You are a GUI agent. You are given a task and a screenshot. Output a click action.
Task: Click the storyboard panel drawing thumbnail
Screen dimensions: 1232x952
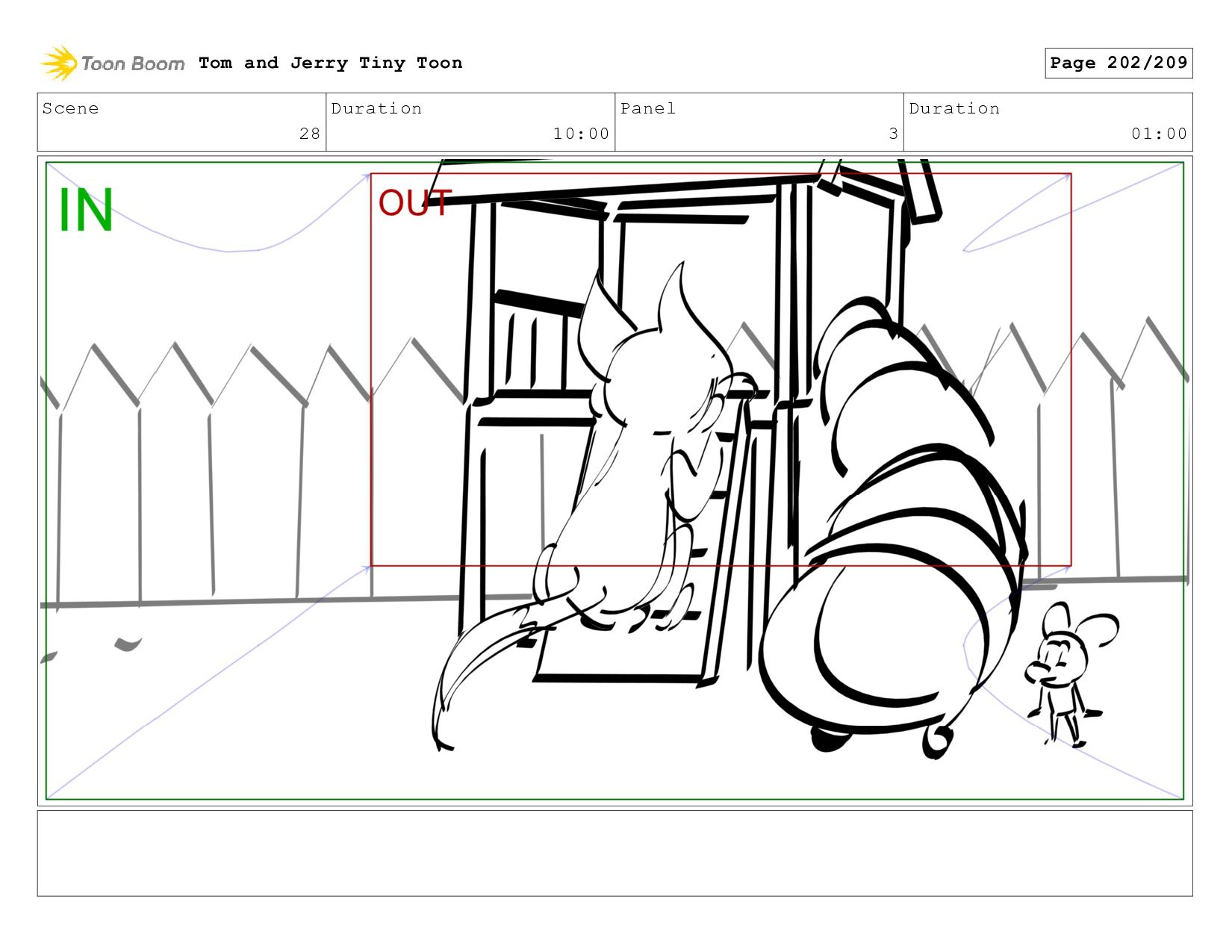615,481
